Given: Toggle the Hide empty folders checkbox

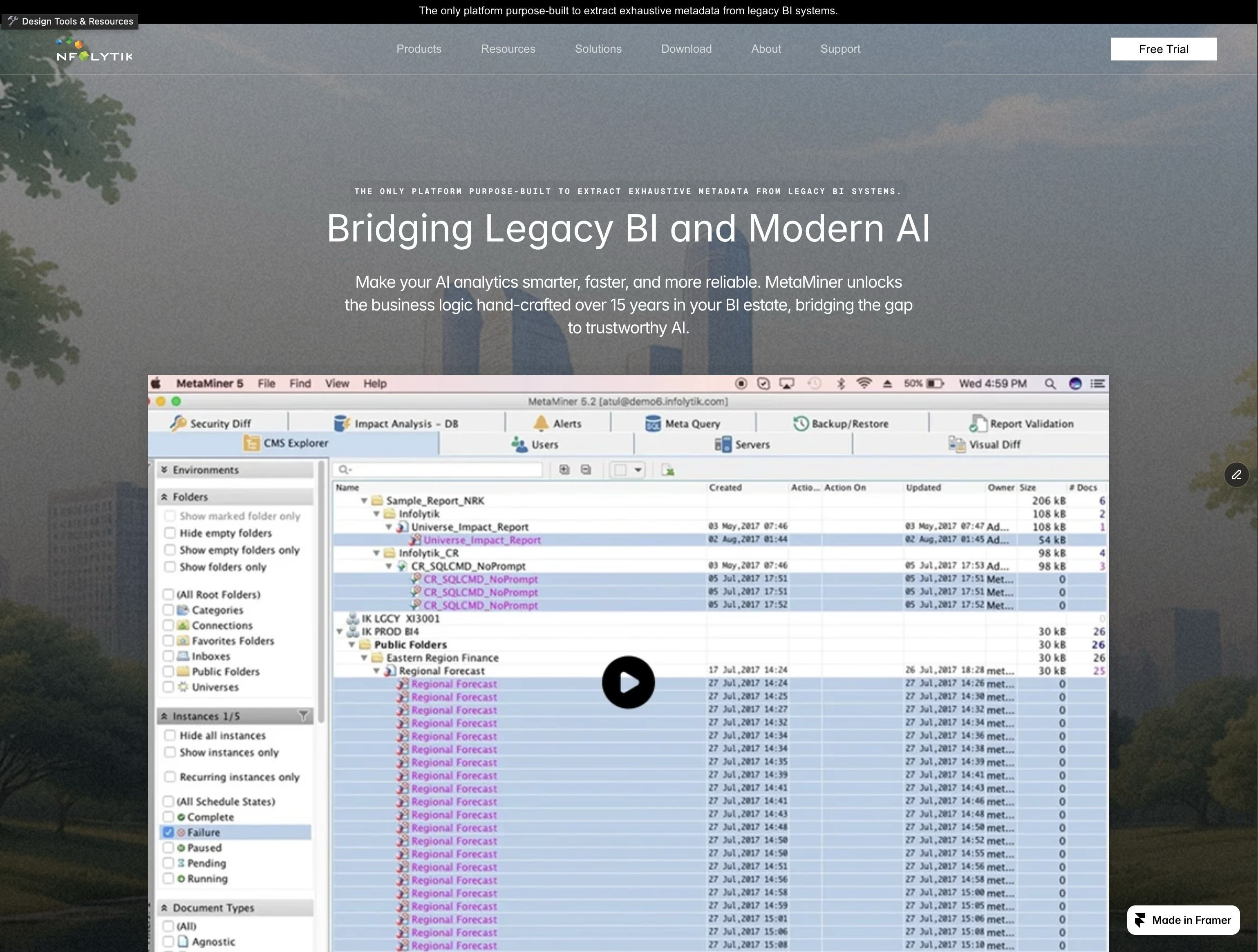Looking at the screenshot, I should click(x=170, y=533).
